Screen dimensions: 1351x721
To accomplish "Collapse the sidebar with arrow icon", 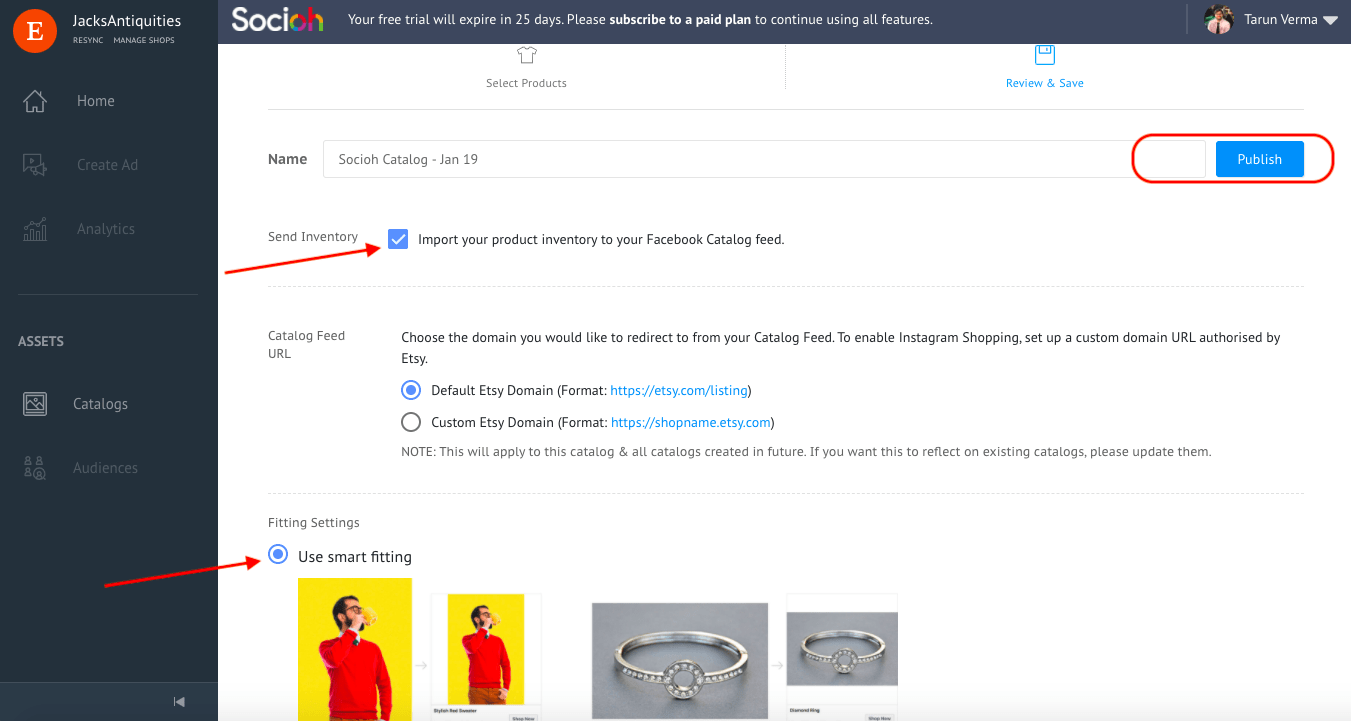I will point(179,702).
